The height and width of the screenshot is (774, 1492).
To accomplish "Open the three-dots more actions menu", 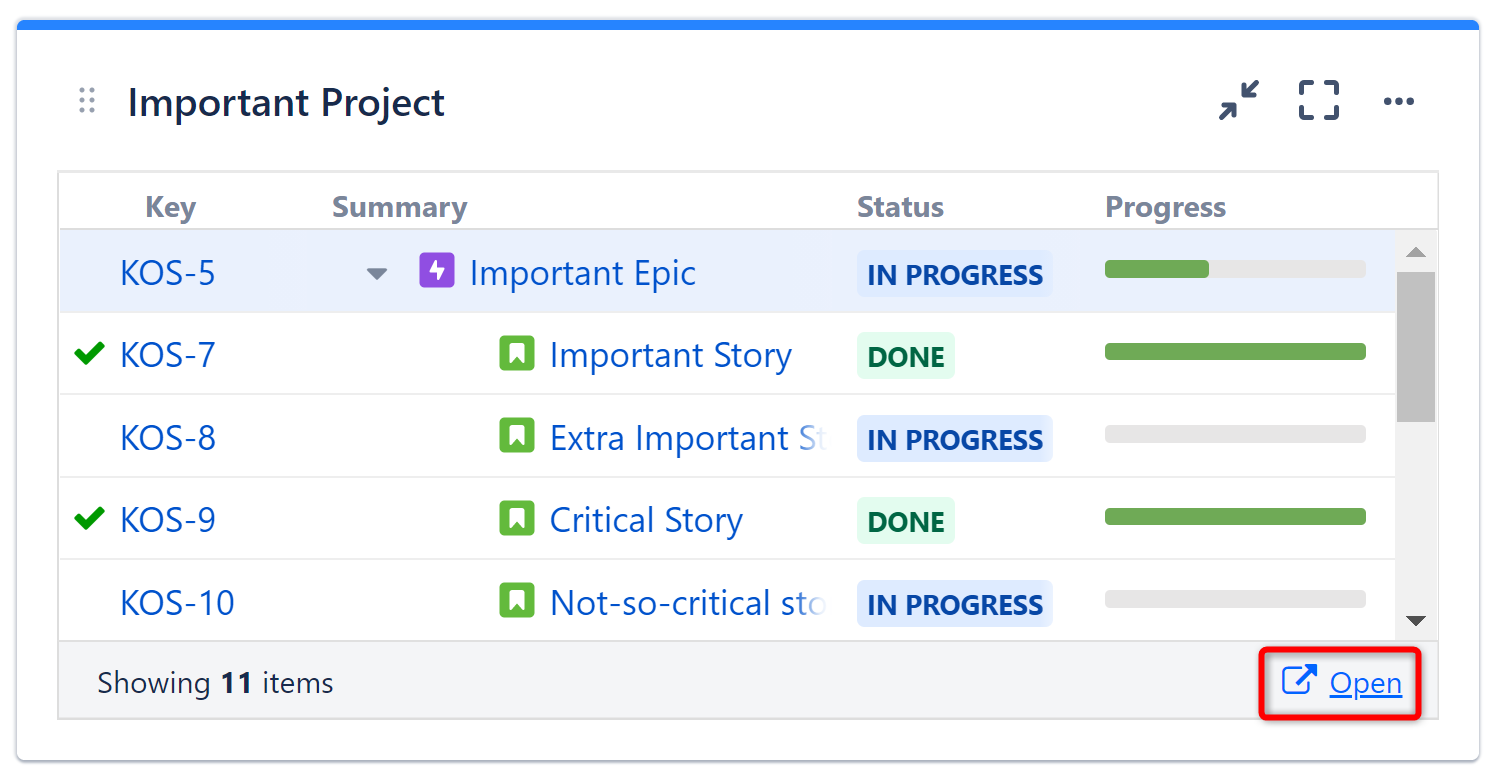I will [x=1398, y=101].
